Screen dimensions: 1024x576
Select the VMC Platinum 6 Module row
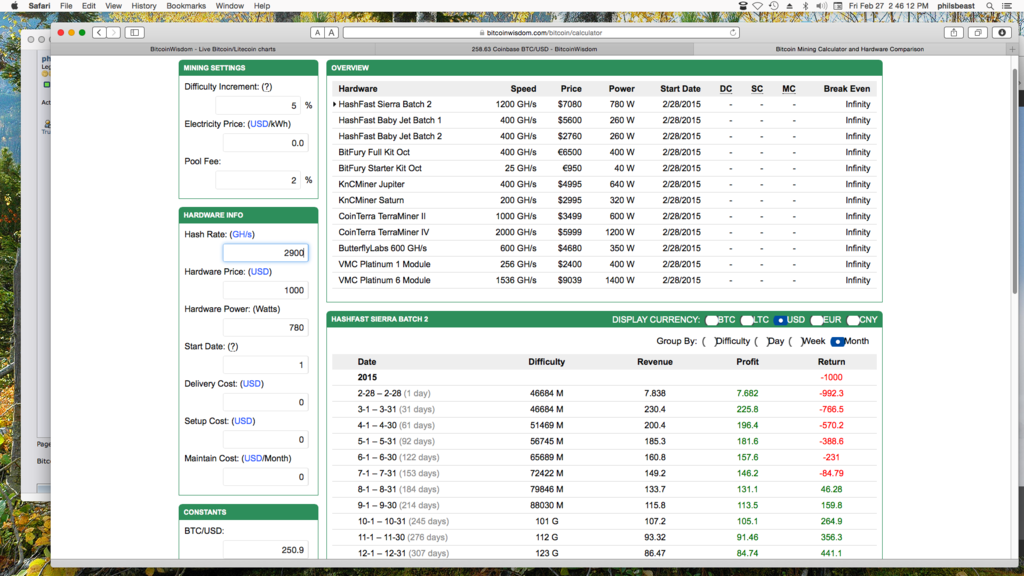[x=604, y=280]
